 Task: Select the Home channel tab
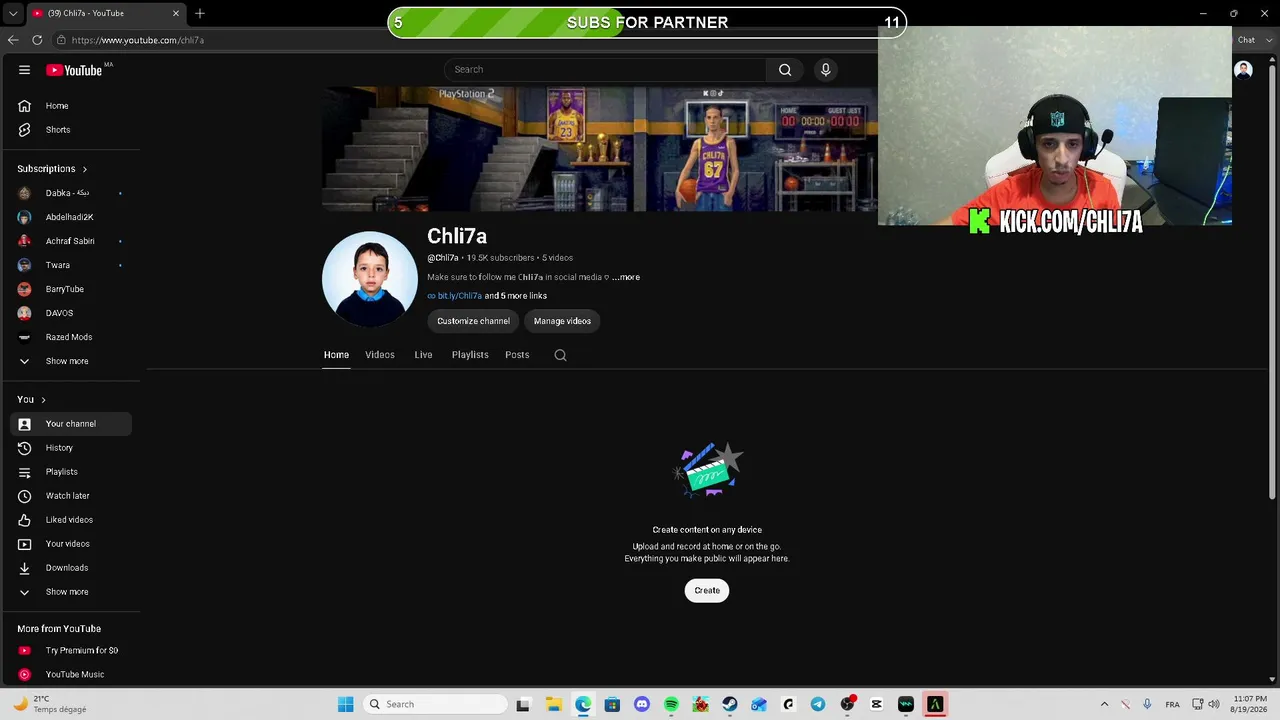pos(336,355)
